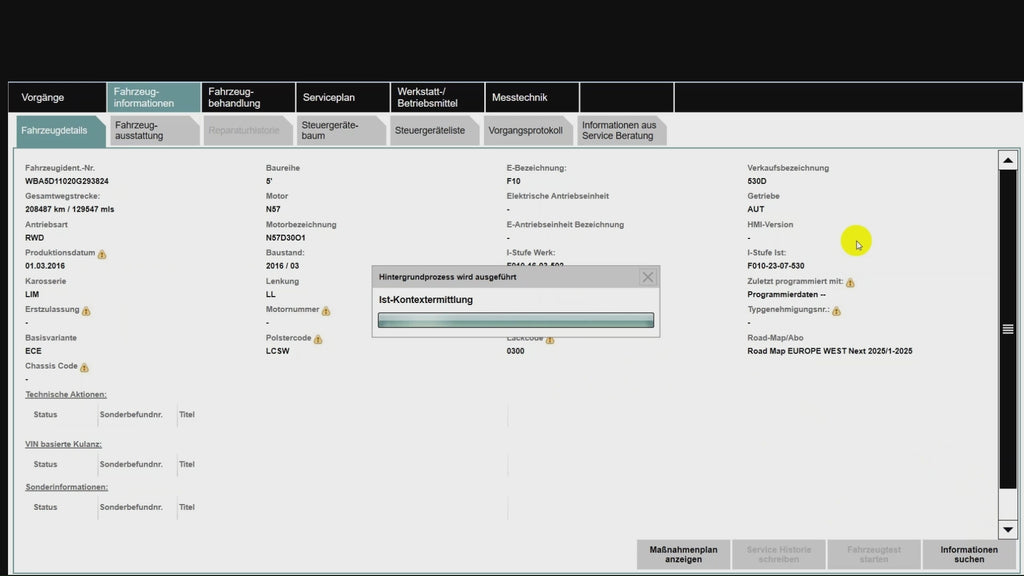The width and height of the screenshot is (1024, 576).
Task: Close the Hintergrundprozess dialog
Action: (648, 277)
